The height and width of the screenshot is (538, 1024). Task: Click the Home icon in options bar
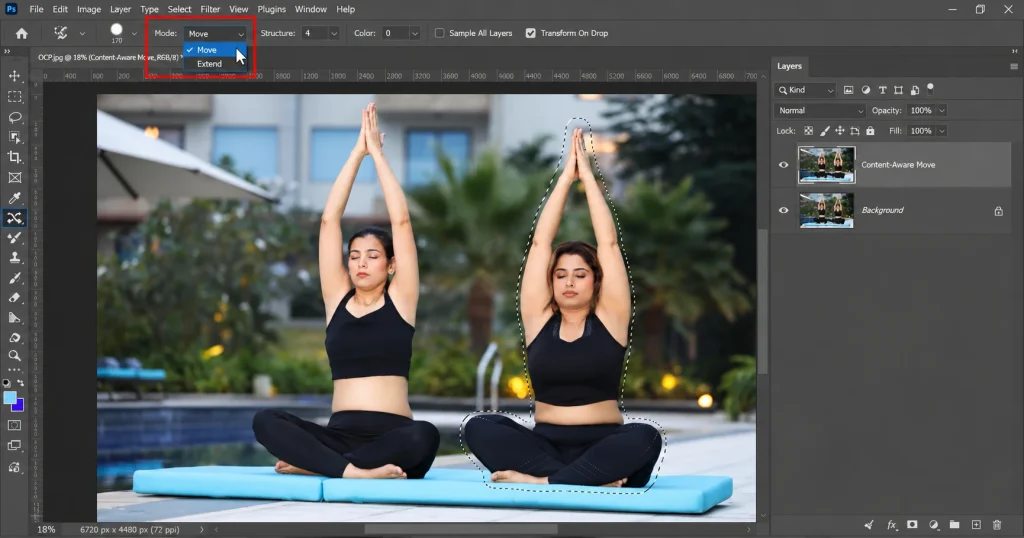tap(22, 33)
